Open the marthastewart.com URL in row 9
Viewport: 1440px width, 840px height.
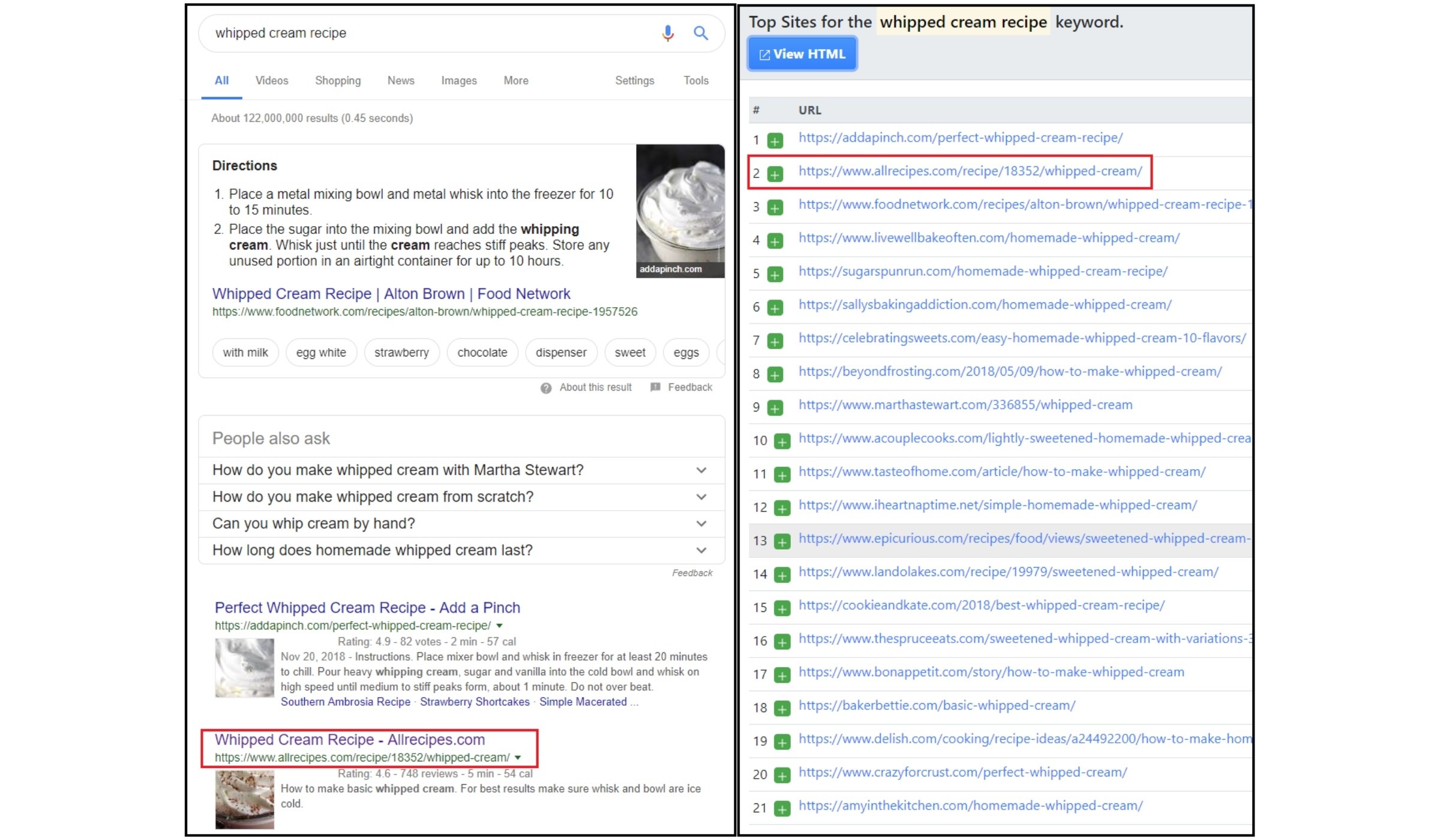click(x=965, y=405)
